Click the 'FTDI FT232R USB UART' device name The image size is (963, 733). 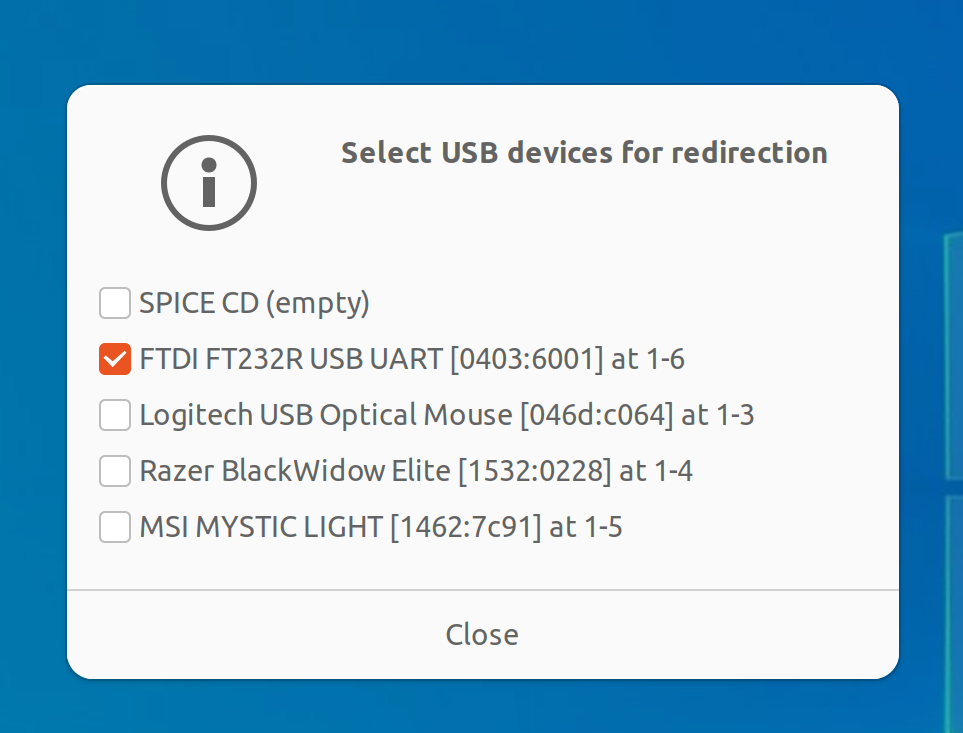click(x=291, y=358)
